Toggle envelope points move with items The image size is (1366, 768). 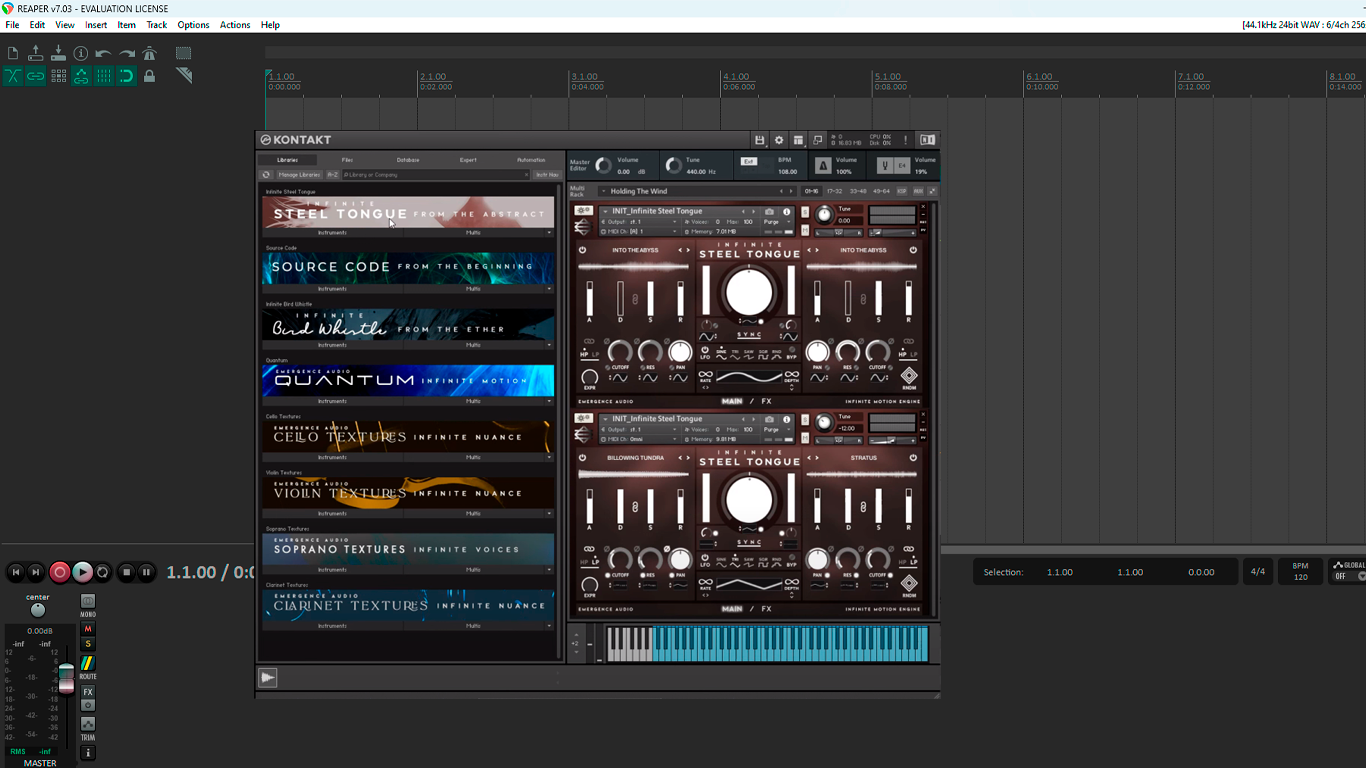pos(81,76)
